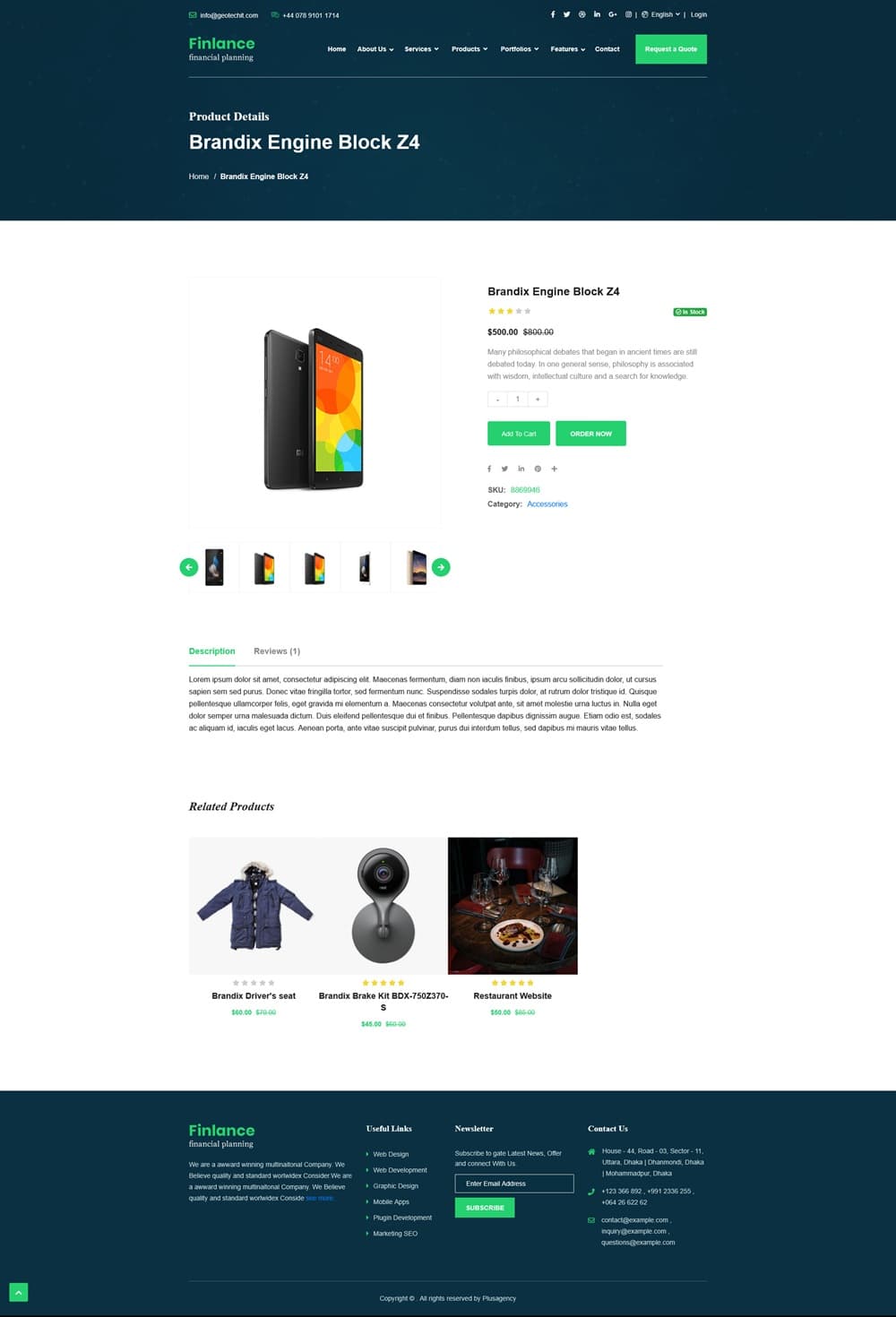Open the Contact menu item
This screenshot has width=896, height=1317.
click(607, 49)
